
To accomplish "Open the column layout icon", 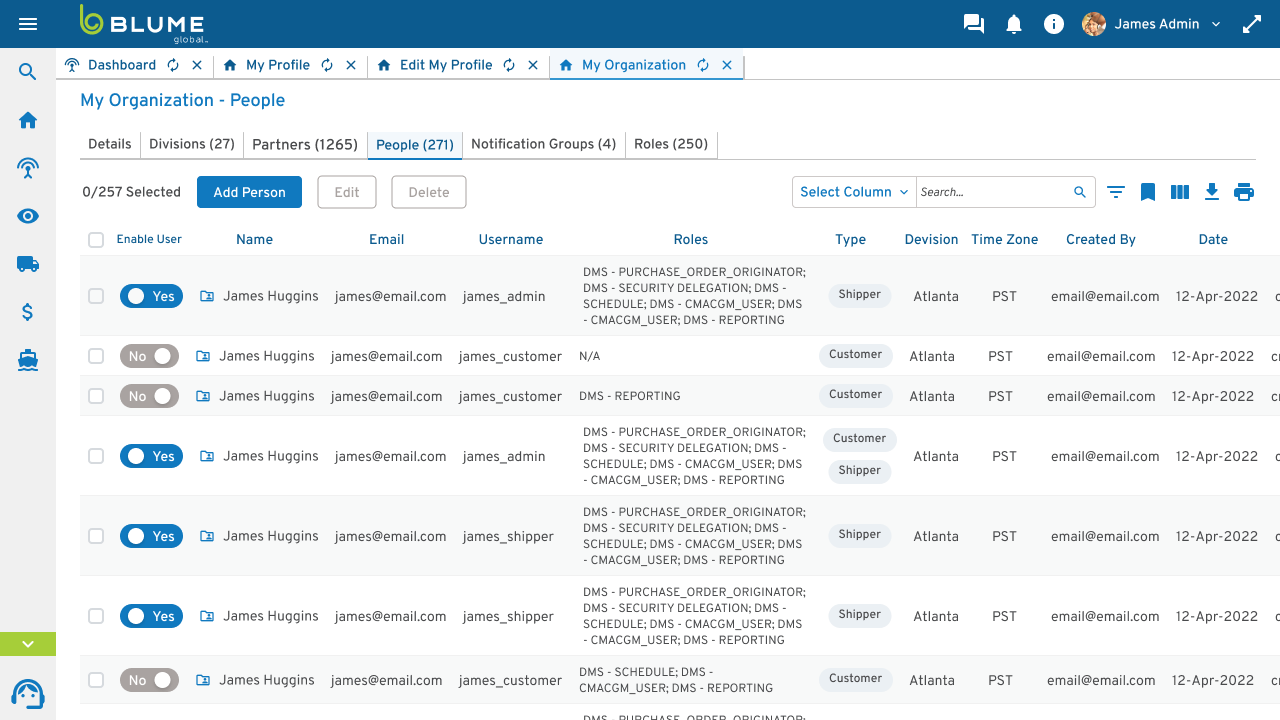I will (x=1180, y=192).
